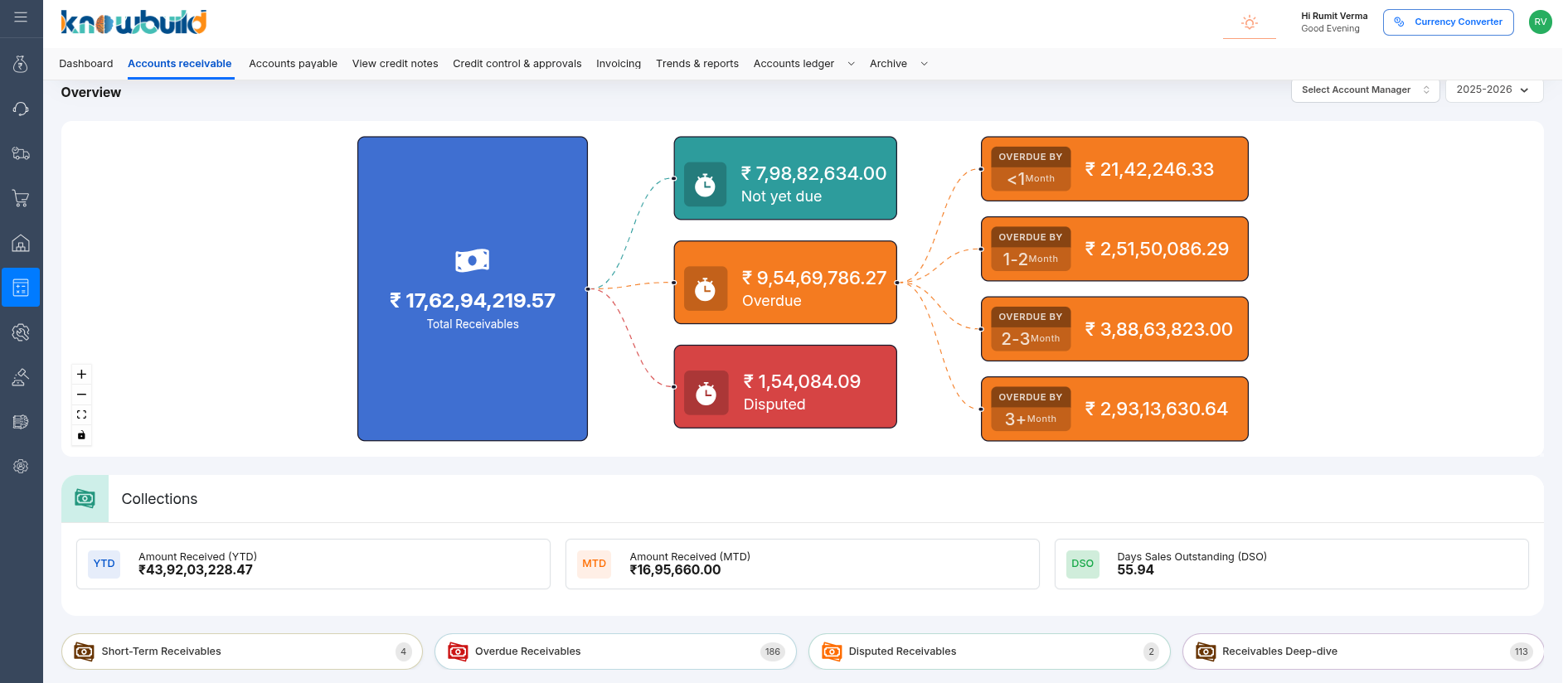Open the shopping cart sidebar icon
The width and height of the screenshot is (1568, 683).
click(x=21, y=198)
